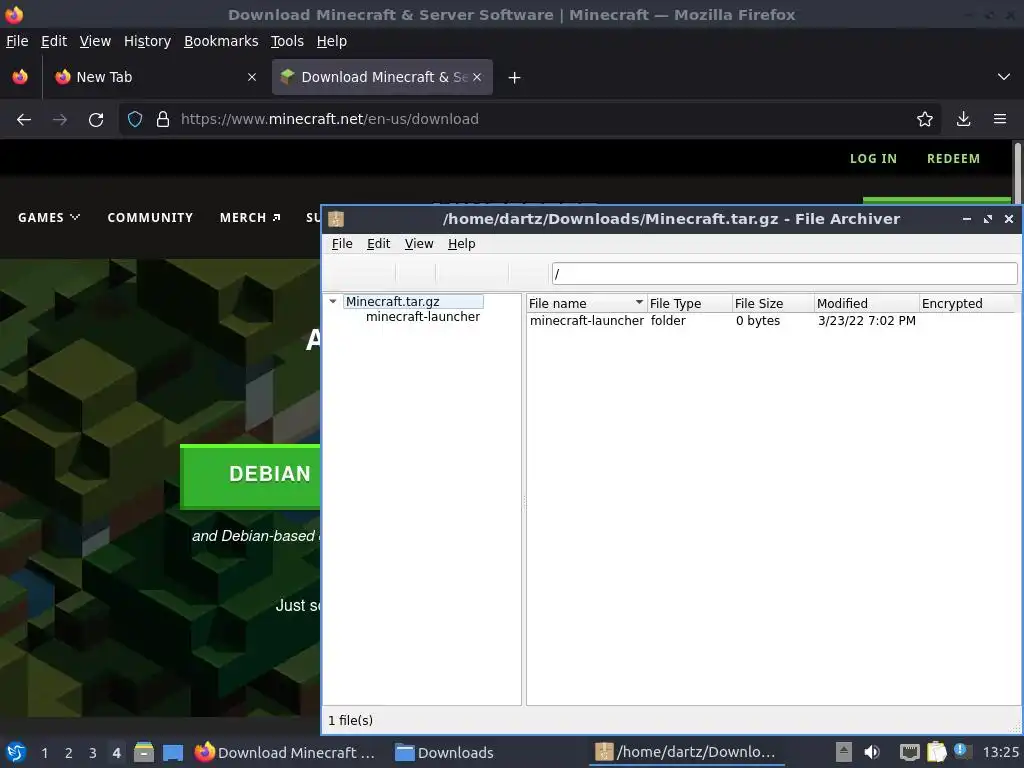1024x768 pixels.
Task: Open the View menu in File Archiver
Action: pyautogui.click(x=419, y=244)
